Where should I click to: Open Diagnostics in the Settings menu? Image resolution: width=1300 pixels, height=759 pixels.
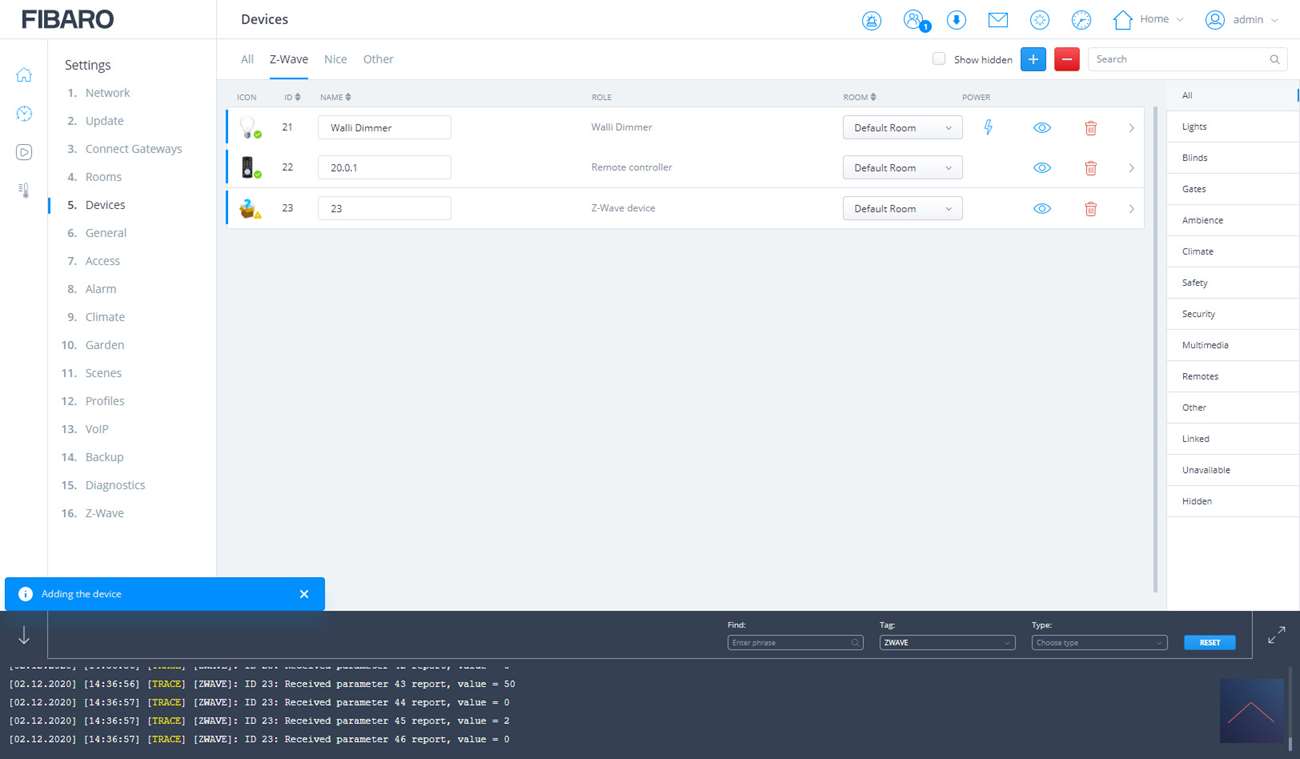tap(115, 485)
